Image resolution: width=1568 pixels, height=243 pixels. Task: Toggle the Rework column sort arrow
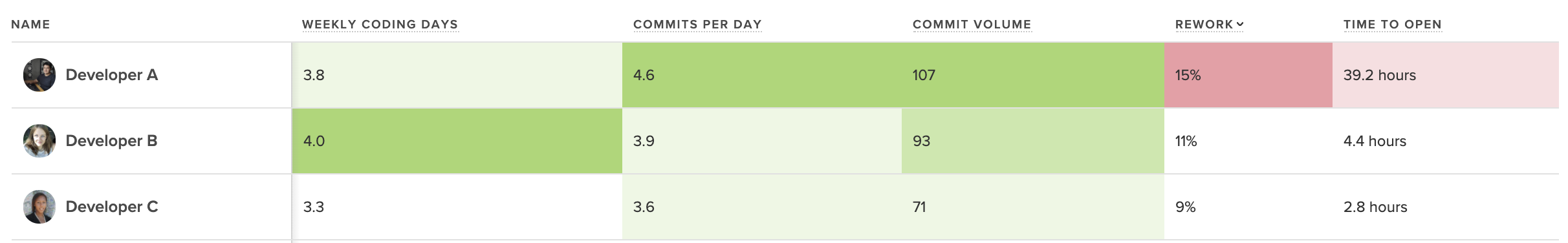coord(1240,25)
